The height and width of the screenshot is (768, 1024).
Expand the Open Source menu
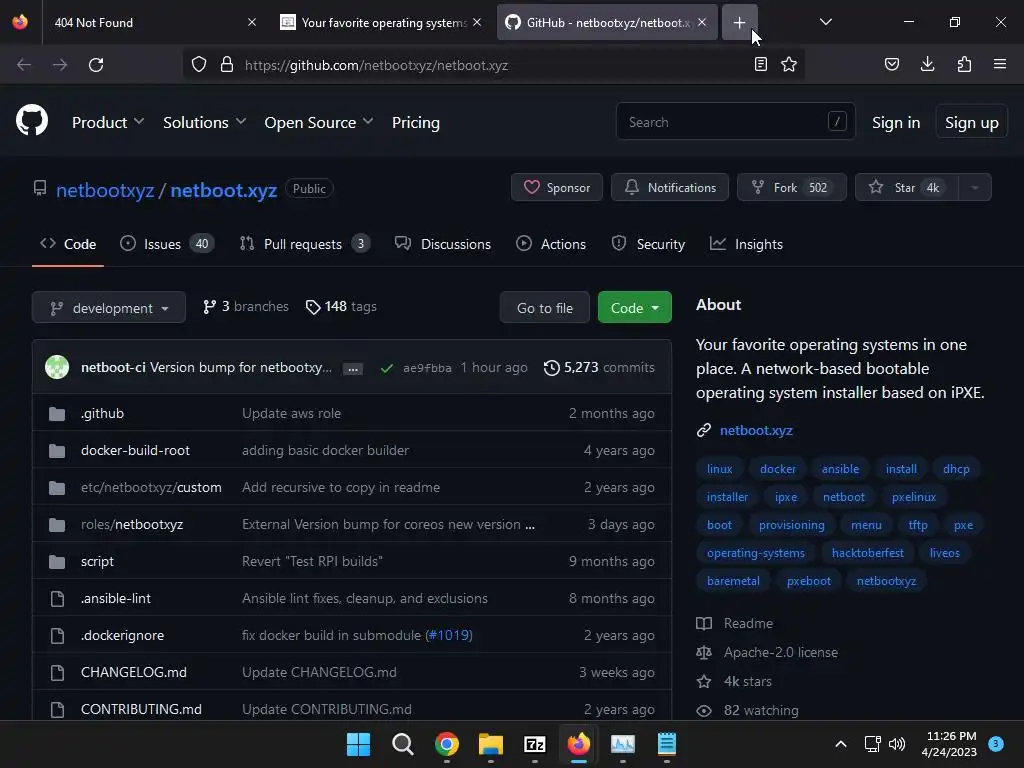(319, 122)
